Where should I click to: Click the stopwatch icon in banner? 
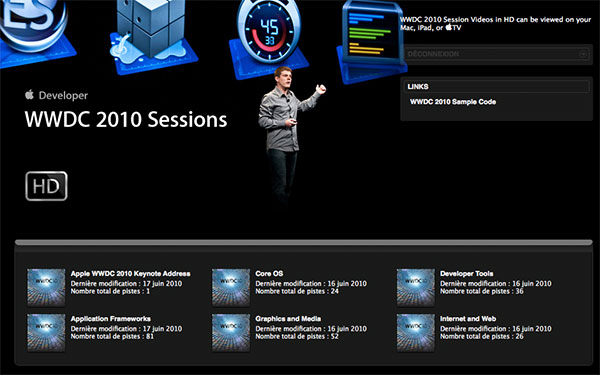269,31
